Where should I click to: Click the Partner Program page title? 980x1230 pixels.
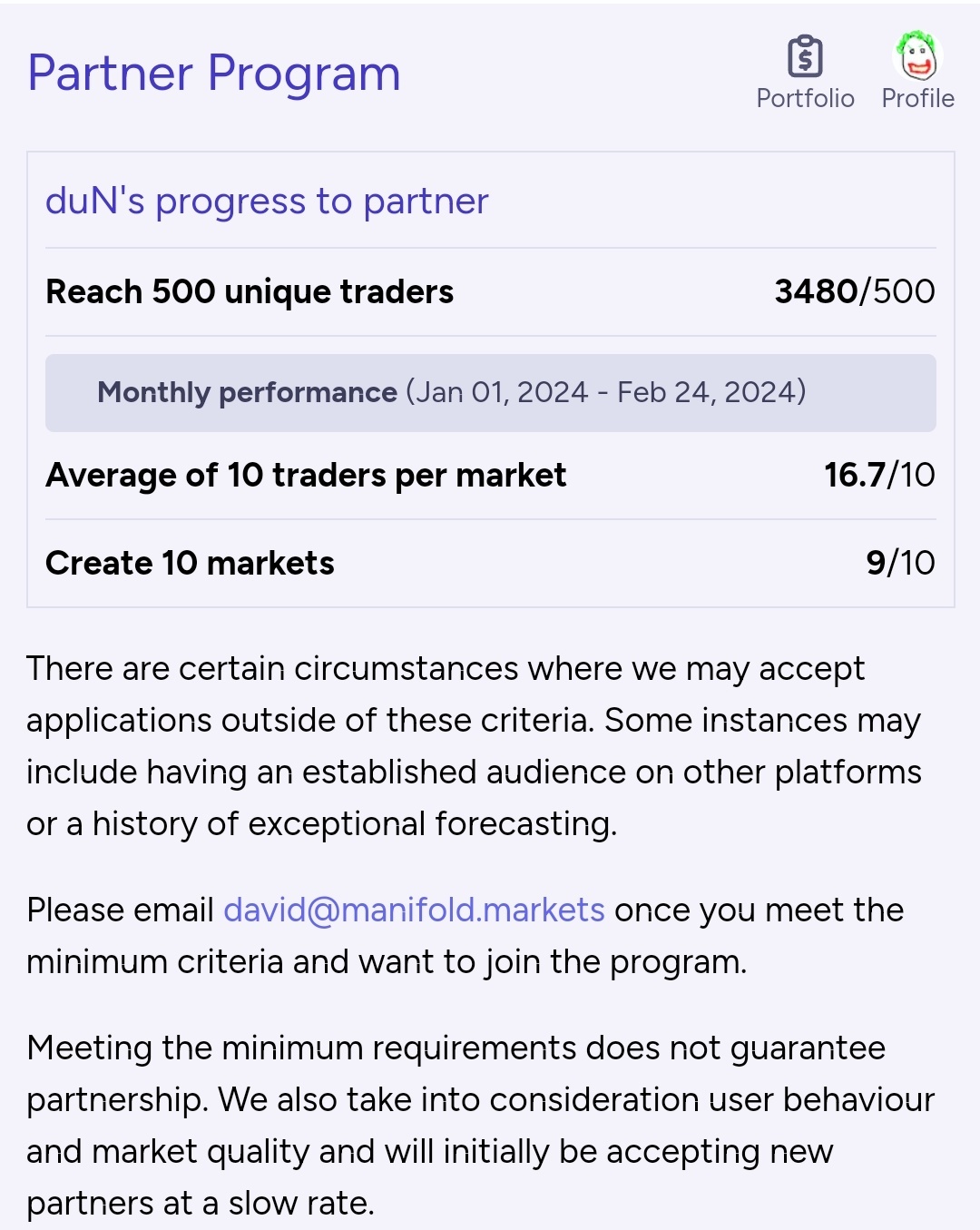pos(214,74)
